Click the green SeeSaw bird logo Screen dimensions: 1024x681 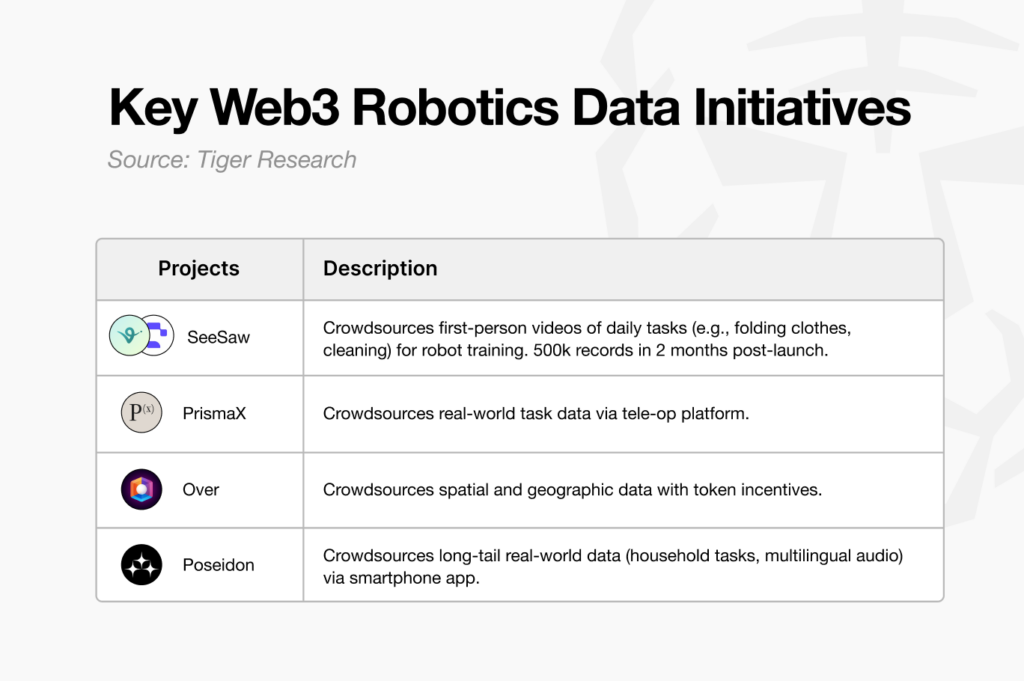(x=129, y=336)
